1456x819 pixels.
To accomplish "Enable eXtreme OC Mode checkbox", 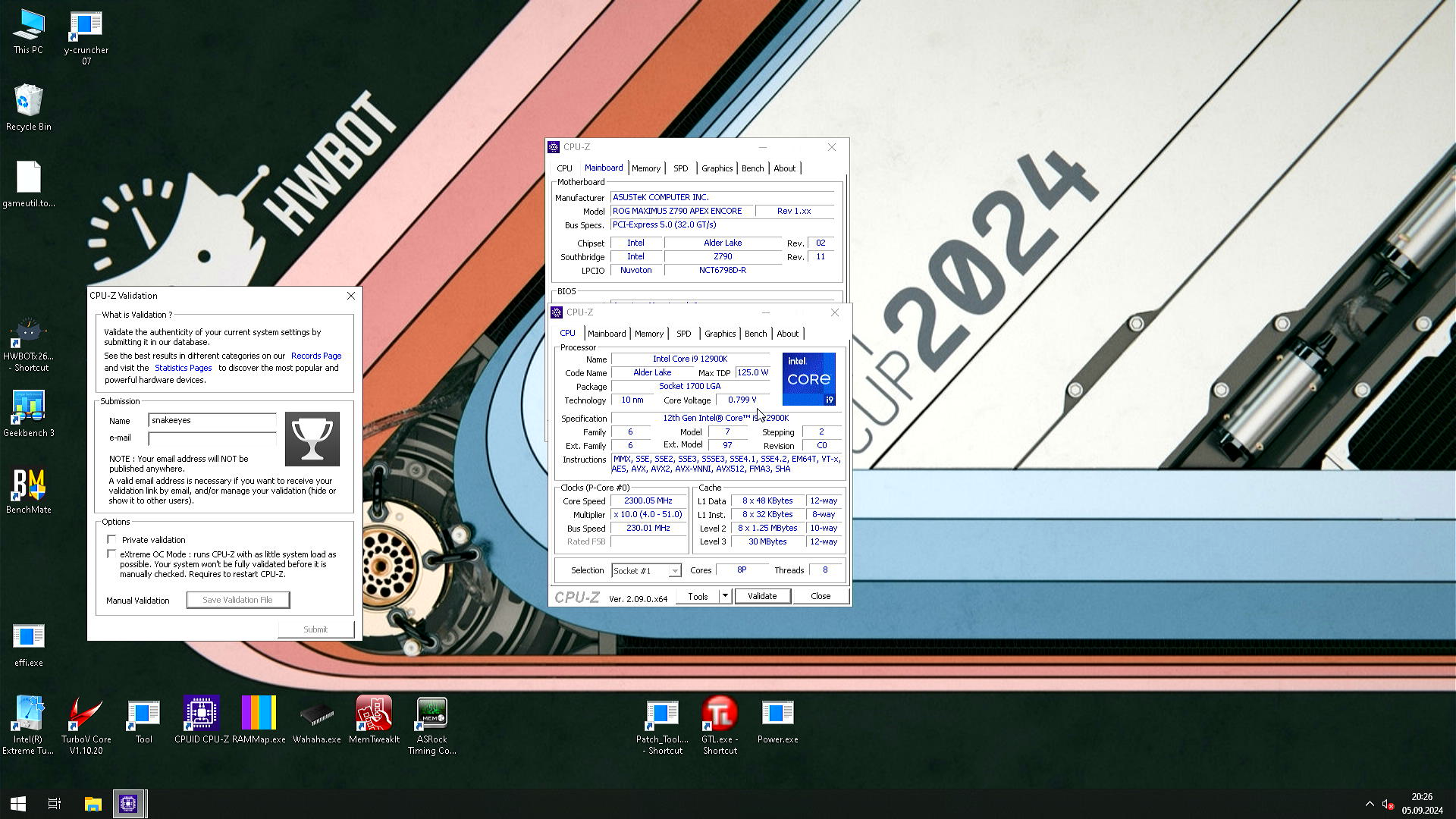I will (x=111, y=554).
